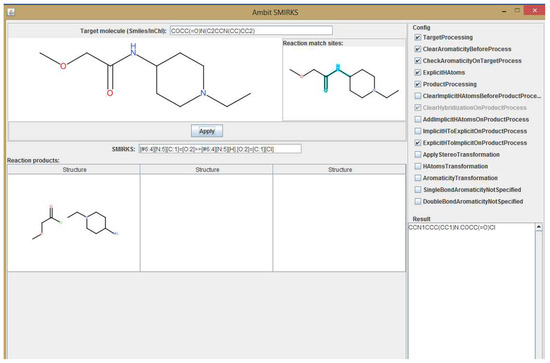Viewport: 550px width, 363px height.
Task: Check the HAtomsTransformation option
Action: tap(418, 166)
